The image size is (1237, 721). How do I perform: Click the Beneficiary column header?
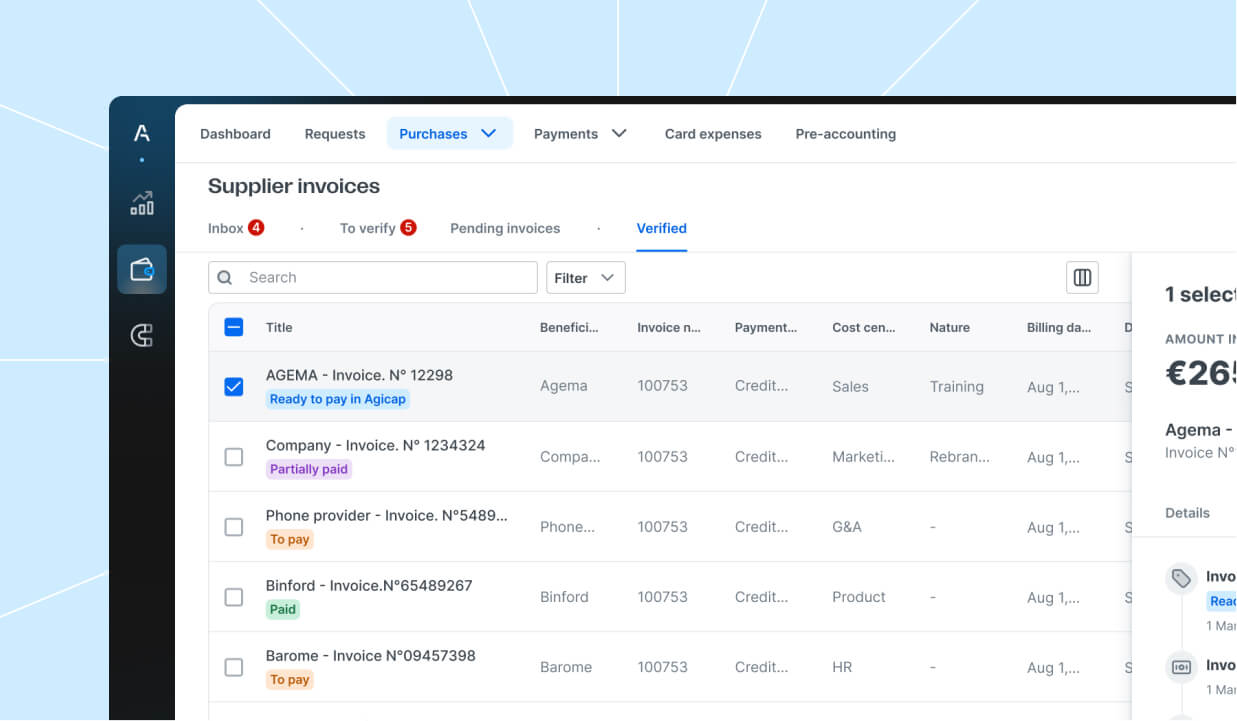(569, 327)
